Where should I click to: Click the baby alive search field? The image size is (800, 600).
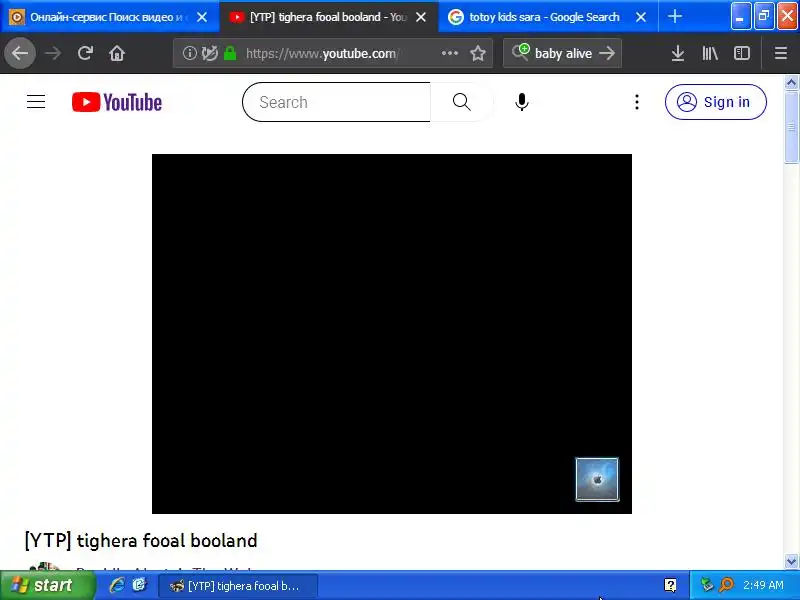click(563, 53)
